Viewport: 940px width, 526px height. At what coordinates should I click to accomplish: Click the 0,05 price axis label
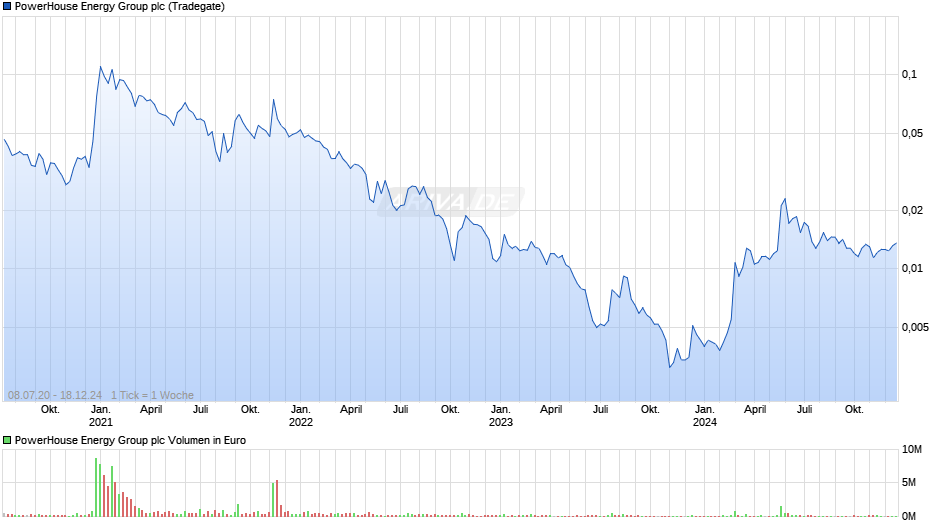click(x=912, y=133)
